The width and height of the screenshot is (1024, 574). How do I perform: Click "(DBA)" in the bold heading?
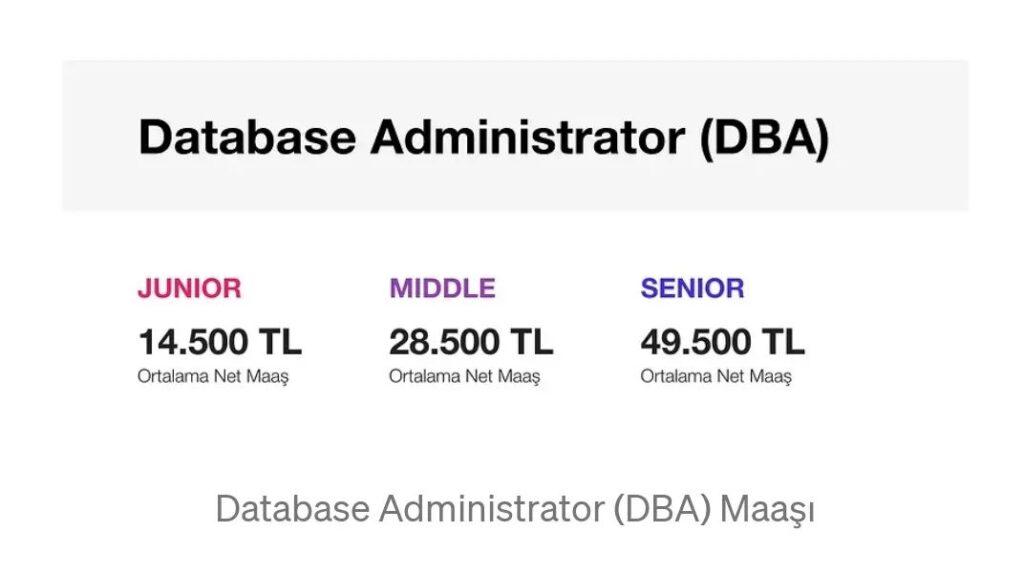763,137
